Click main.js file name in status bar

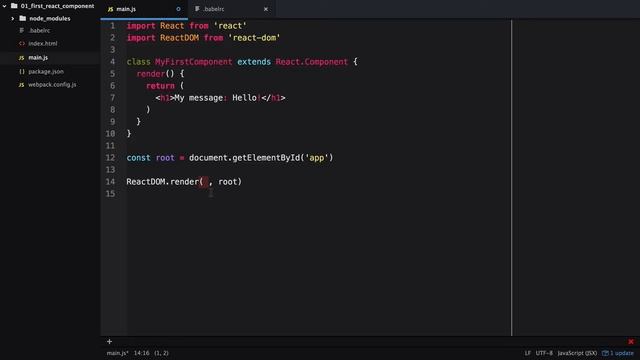[x=118, y=353]
